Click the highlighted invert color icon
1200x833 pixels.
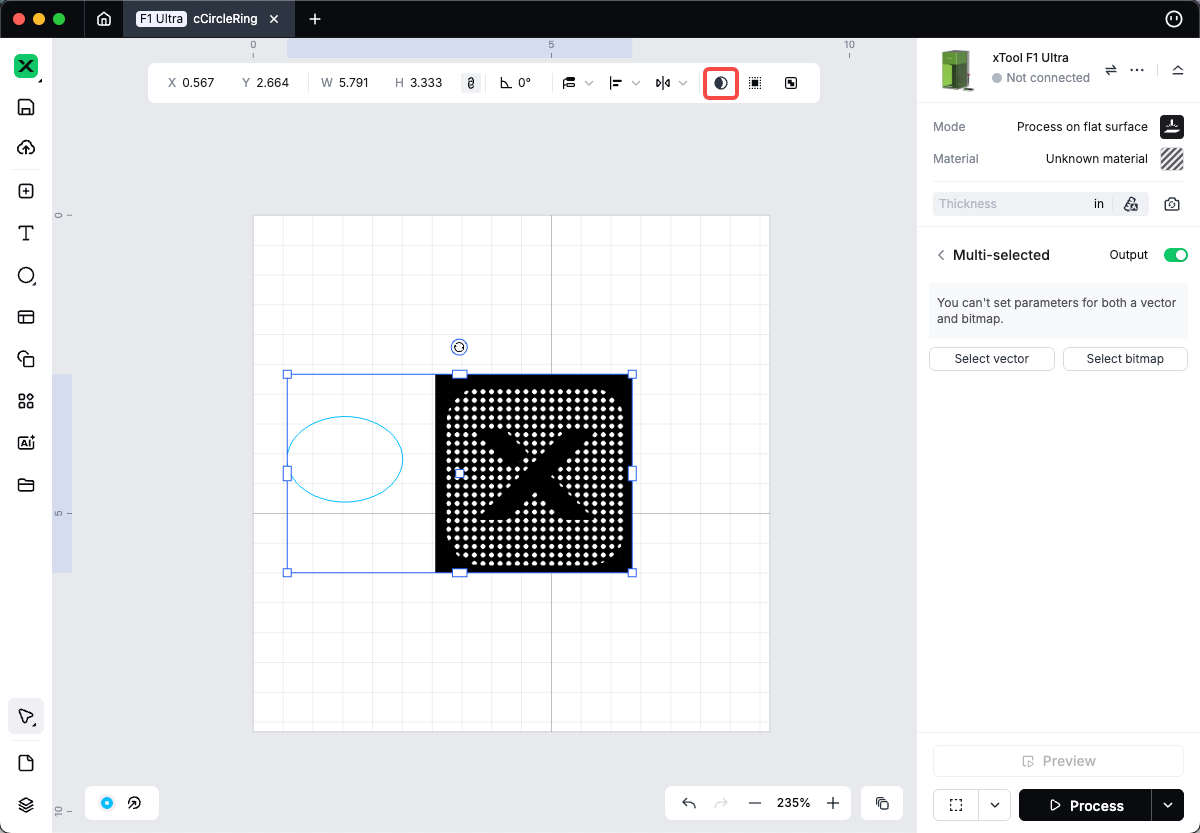pyautogui.click(x=720, y=83)
